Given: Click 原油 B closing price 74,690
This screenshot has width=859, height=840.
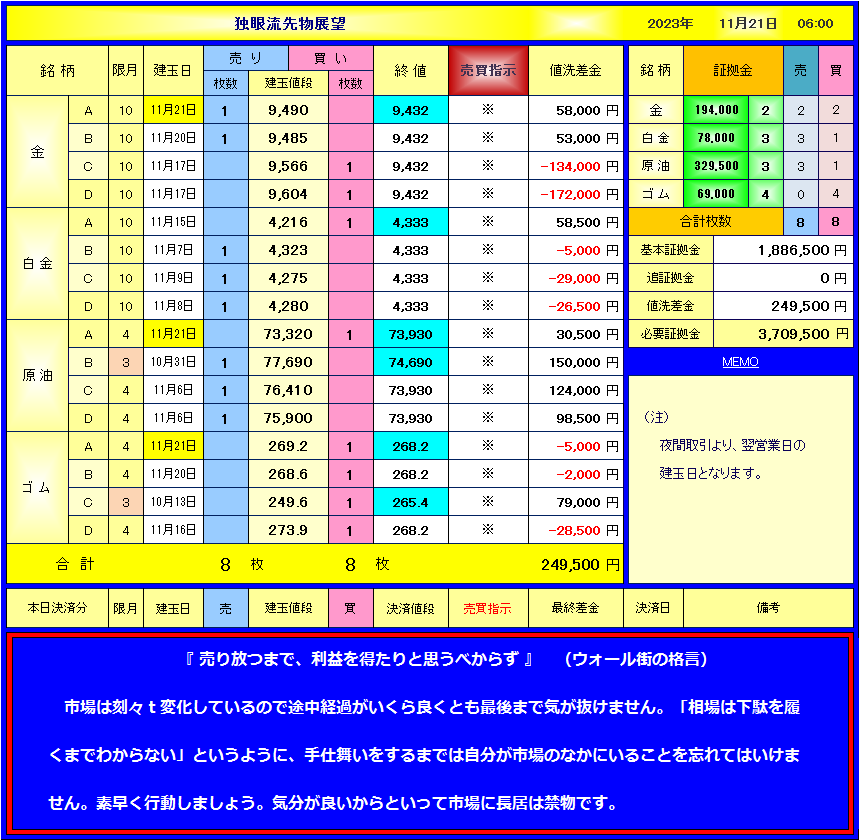Looking at the screenshot, I should 410,362.
